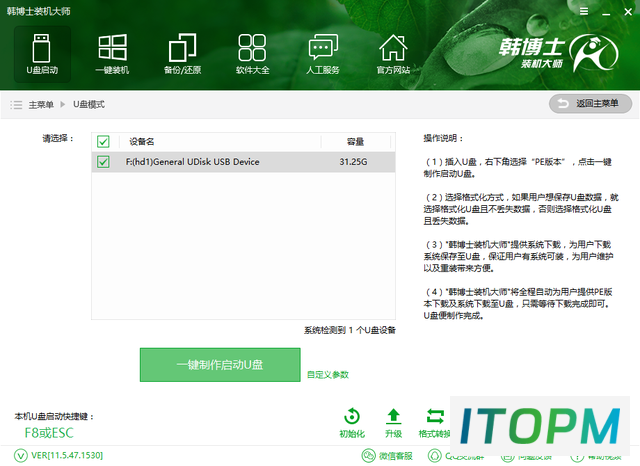
Task: Click the 设备名 column header
Action: coord(142,142)
